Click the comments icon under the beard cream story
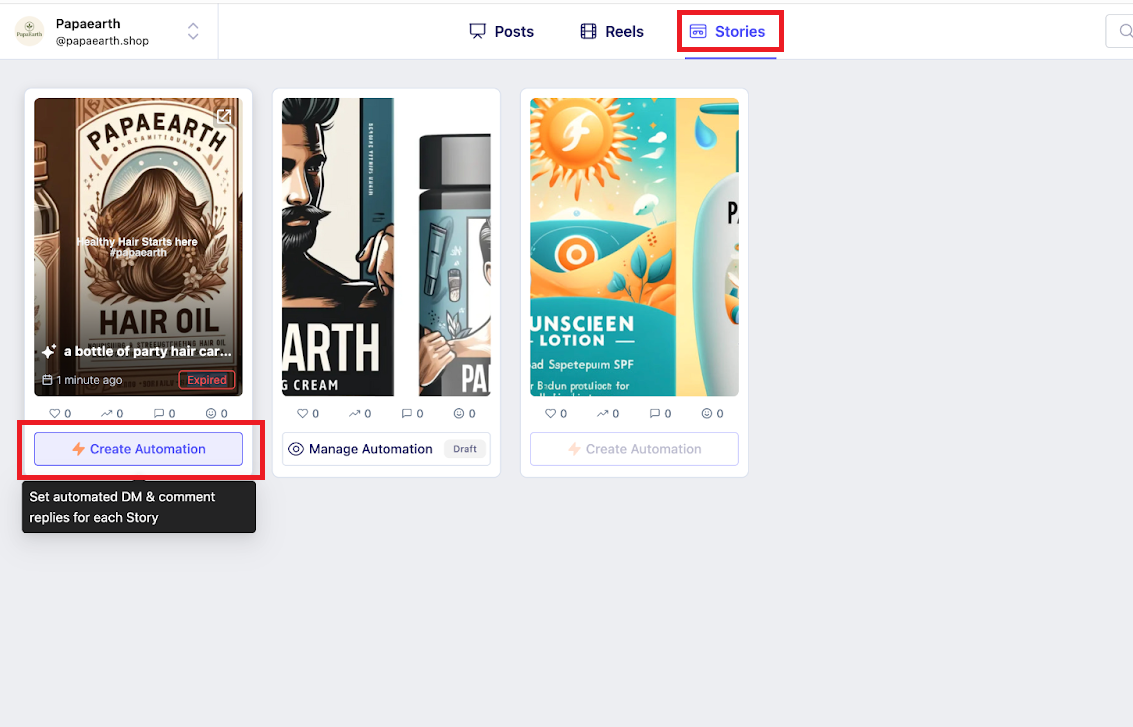Image resolution: width=1133 pixels, height=727 pixels. (x=407, y=413)
